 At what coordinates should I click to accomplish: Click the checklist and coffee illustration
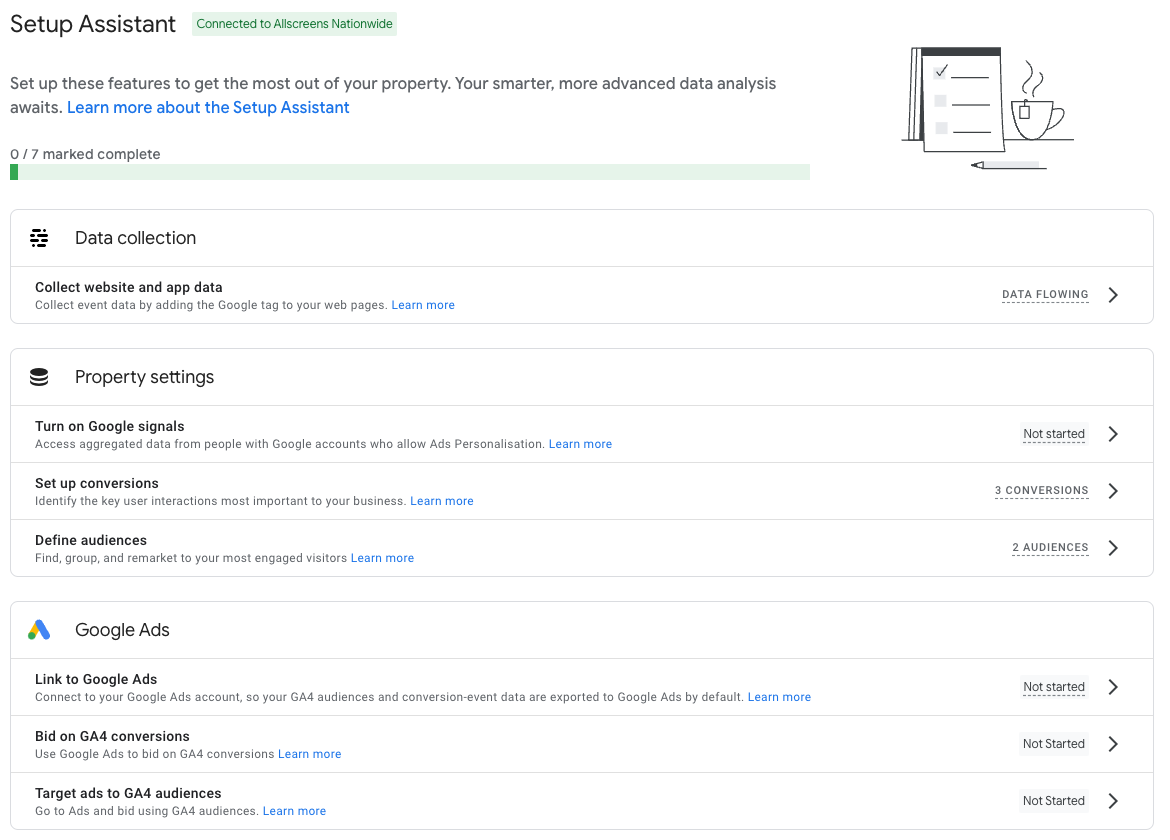pyautogui.click(x=987, y=107)
